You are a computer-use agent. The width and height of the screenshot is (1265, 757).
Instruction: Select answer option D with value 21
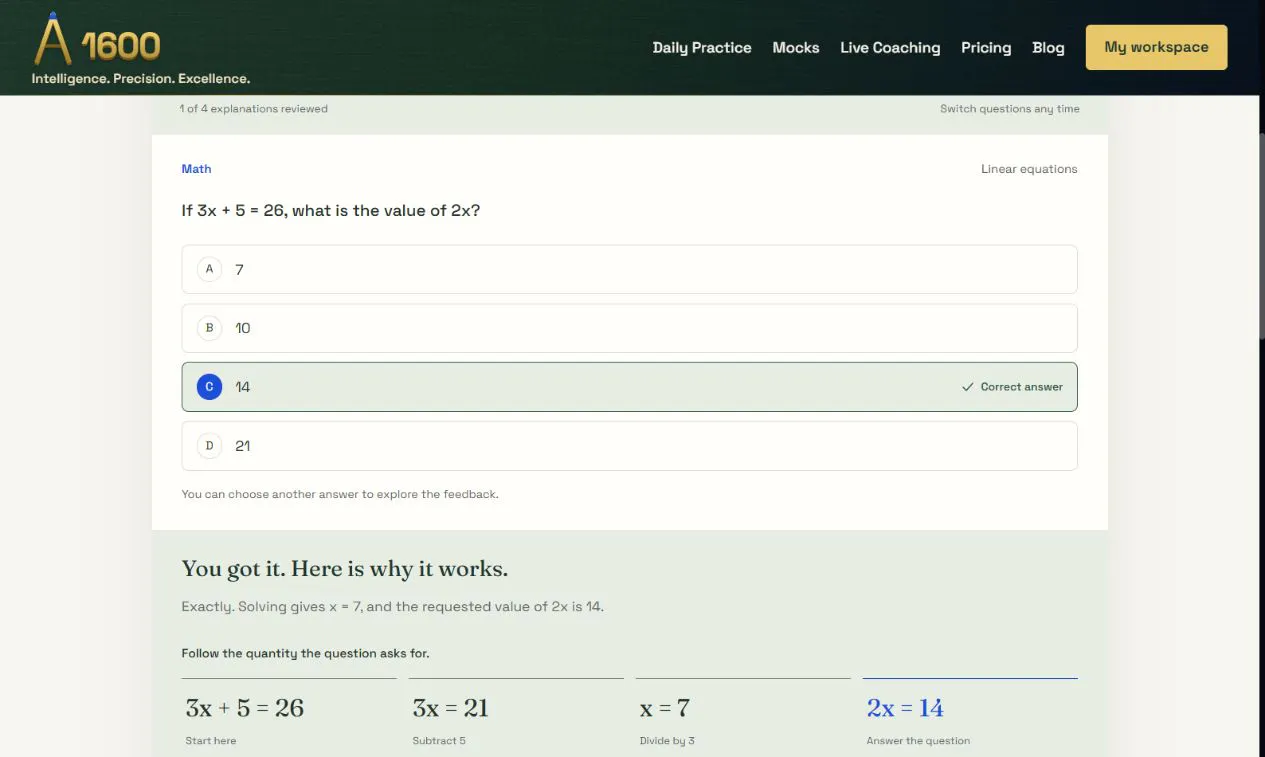629,446
